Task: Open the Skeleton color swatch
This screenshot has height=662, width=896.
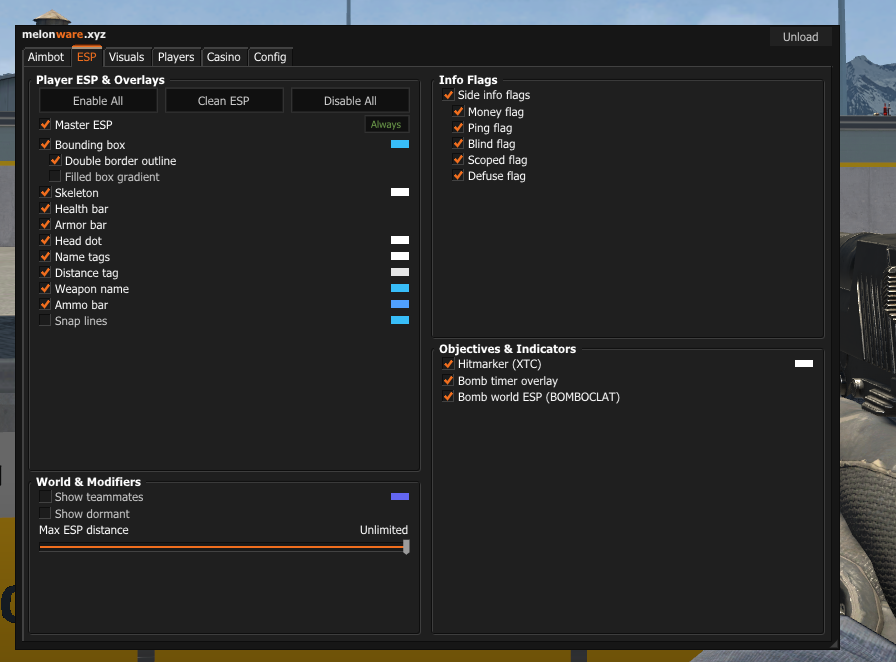Action: coord(400,192)
